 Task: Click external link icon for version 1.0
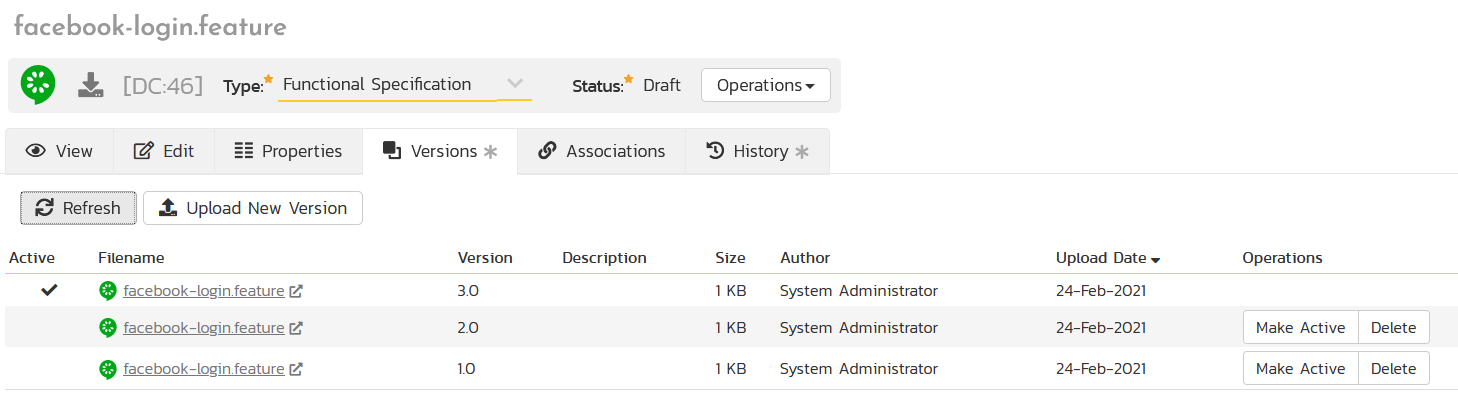[x=296, y=369]
